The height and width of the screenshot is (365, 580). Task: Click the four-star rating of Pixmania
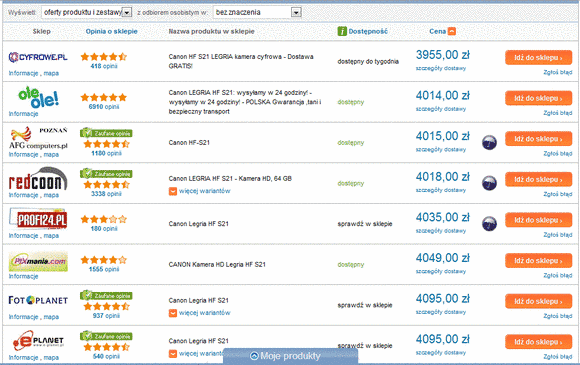[104, 260]
